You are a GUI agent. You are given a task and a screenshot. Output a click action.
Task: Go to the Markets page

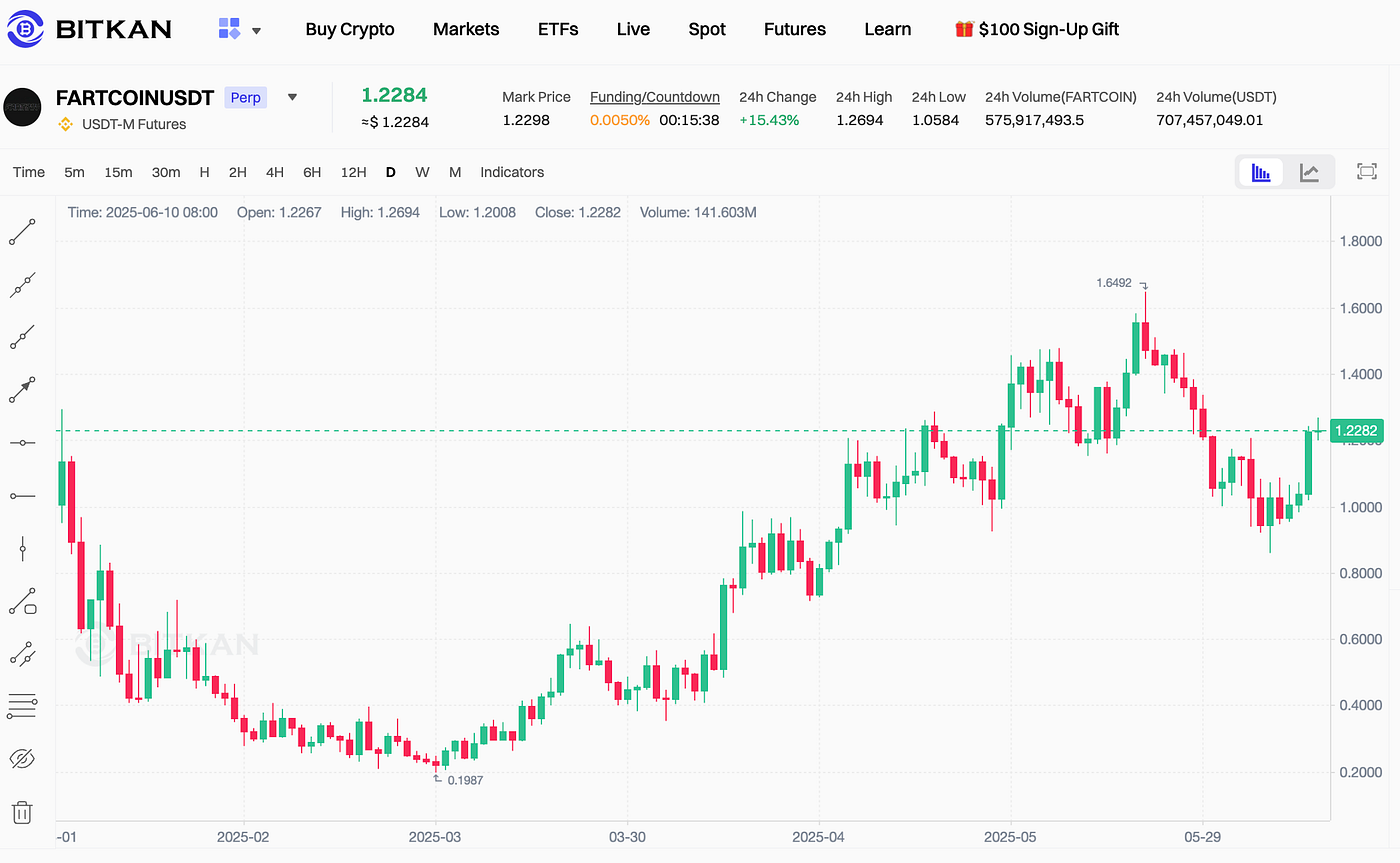point(466,29)
